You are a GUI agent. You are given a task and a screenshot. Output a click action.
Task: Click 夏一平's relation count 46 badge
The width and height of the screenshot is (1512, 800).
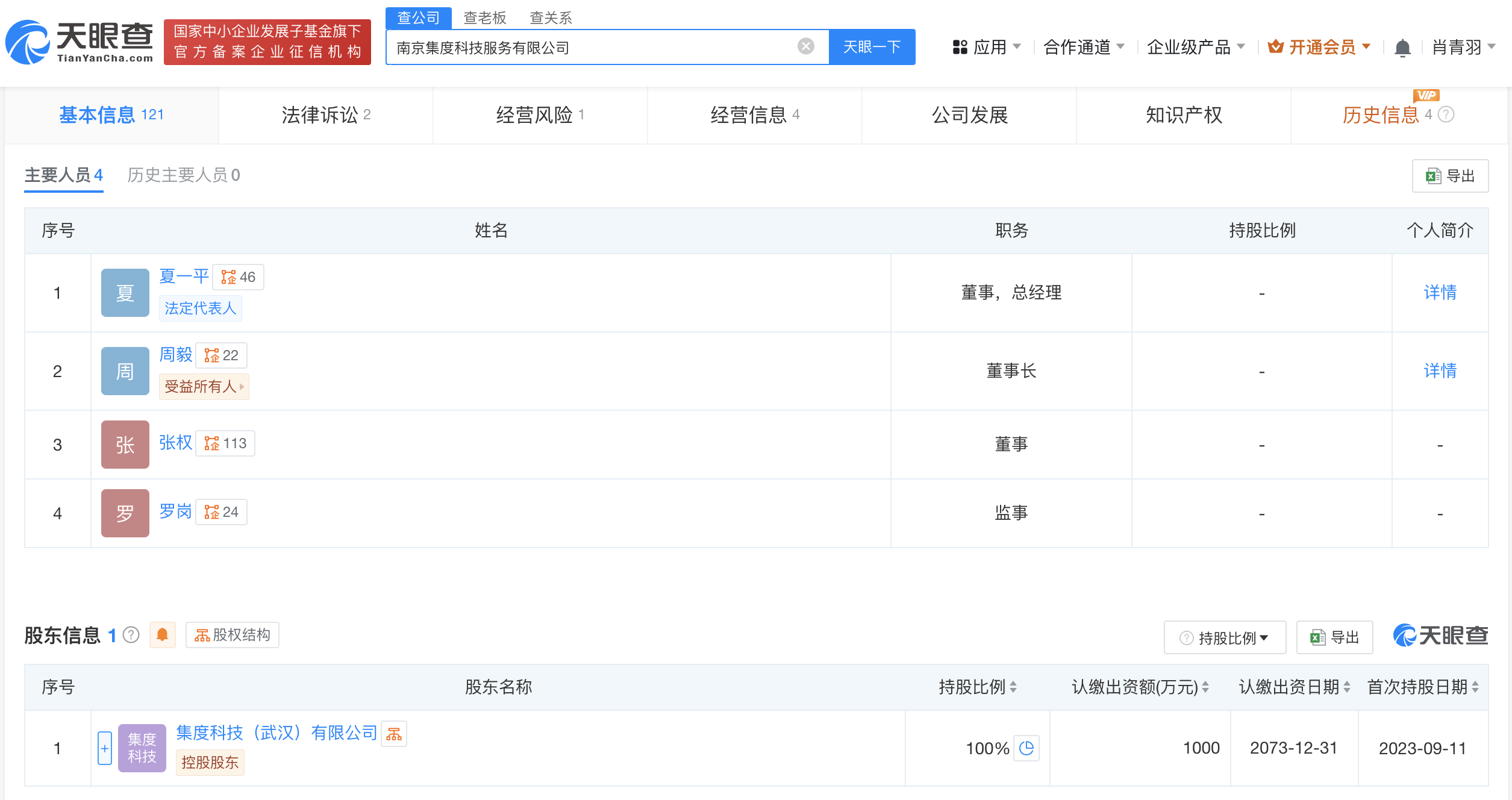coord(239,277)
